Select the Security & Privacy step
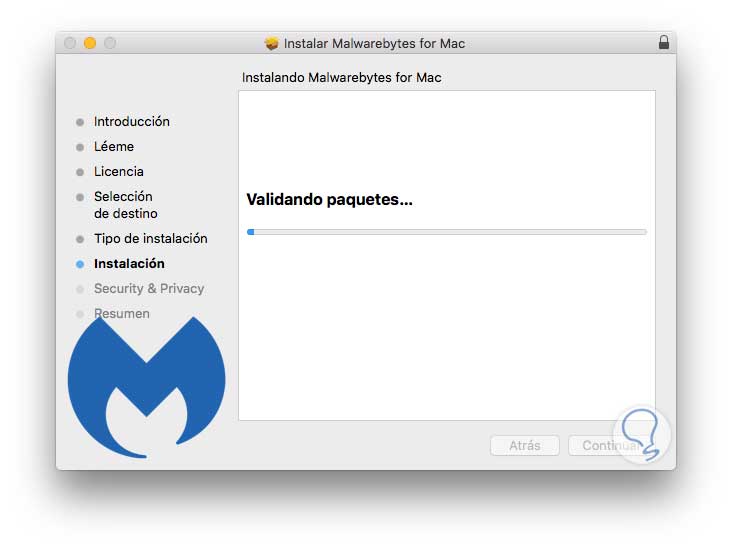This screenshot has width=732, height=550. click(149, 289)
